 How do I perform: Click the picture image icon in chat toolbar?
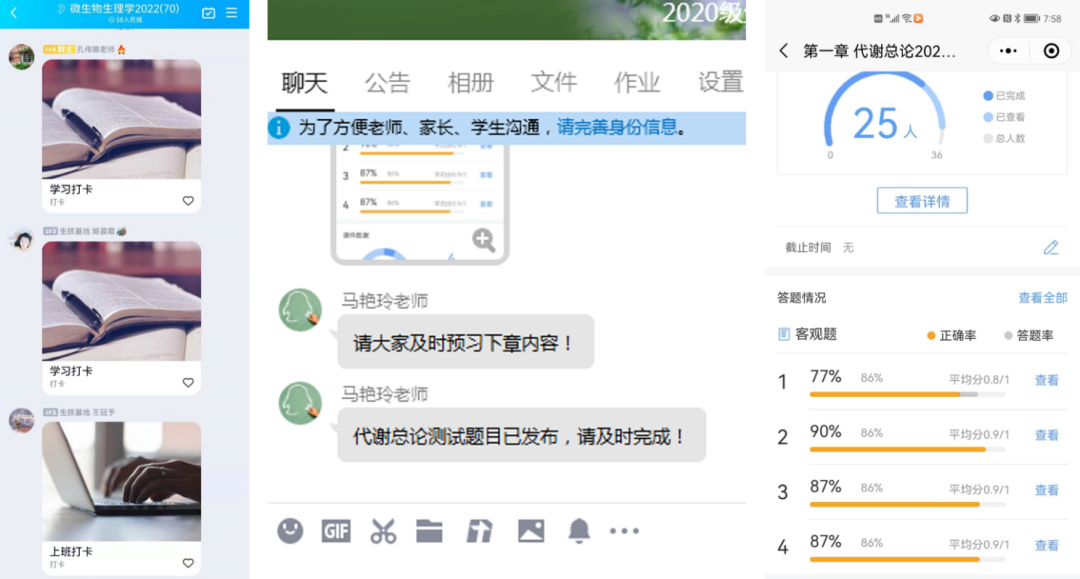(x=530, y=531)
